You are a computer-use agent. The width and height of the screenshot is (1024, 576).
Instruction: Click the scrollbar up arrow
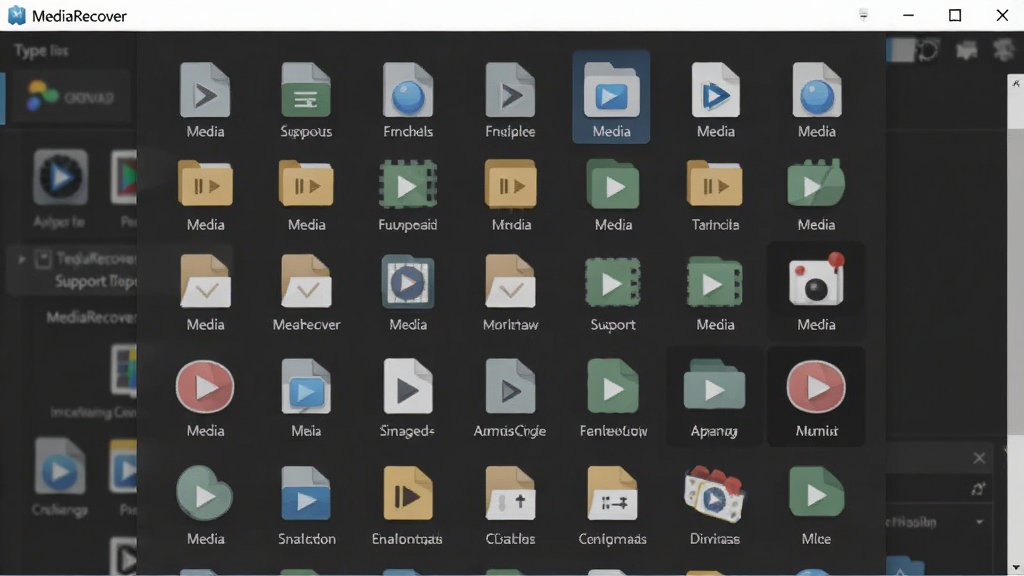tap(1016, 83)
